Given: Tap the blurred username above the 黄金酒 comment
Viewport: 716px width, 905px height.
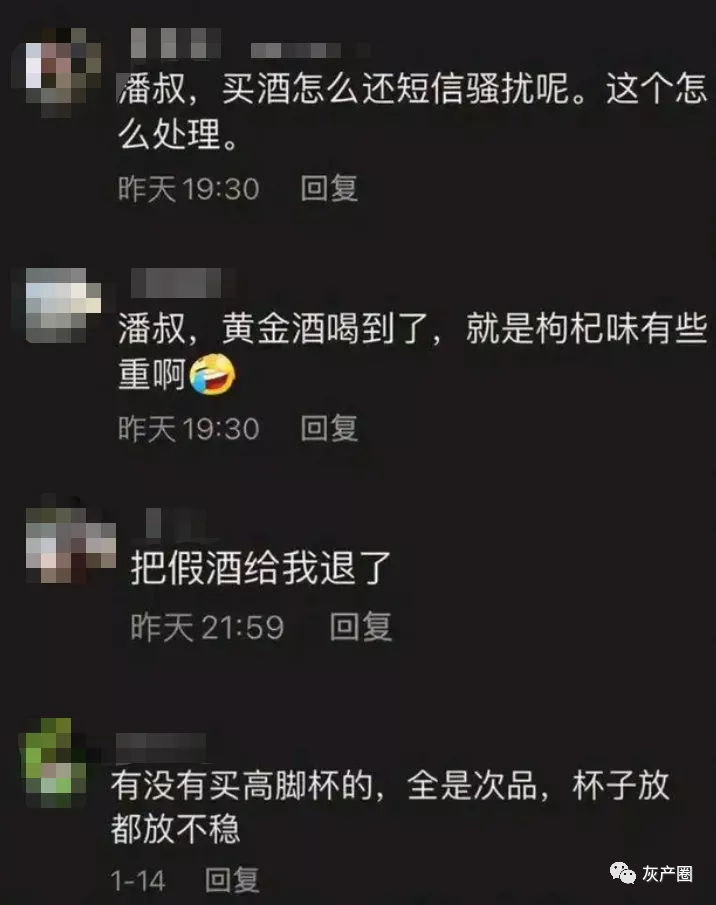Looking at the screenshot, I should [180, 283].
